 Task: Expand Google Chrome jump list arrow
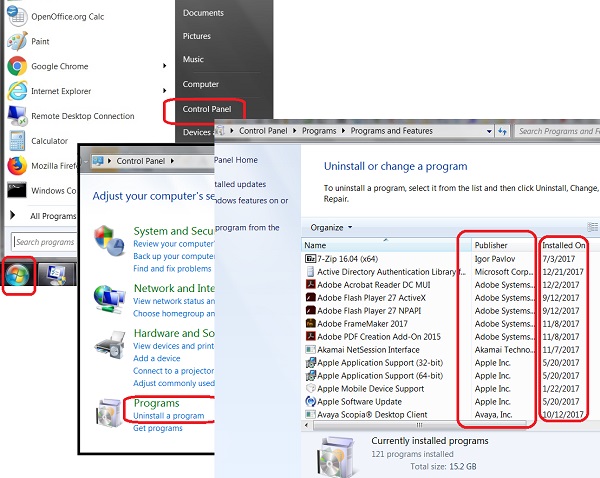[x=165, y=66]
